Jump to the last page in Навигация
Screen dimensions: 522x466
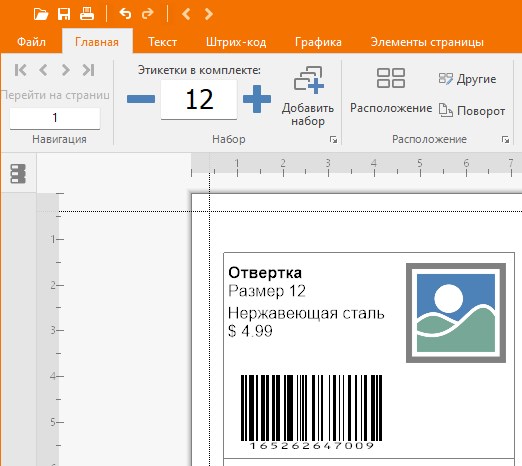point(88,70)
